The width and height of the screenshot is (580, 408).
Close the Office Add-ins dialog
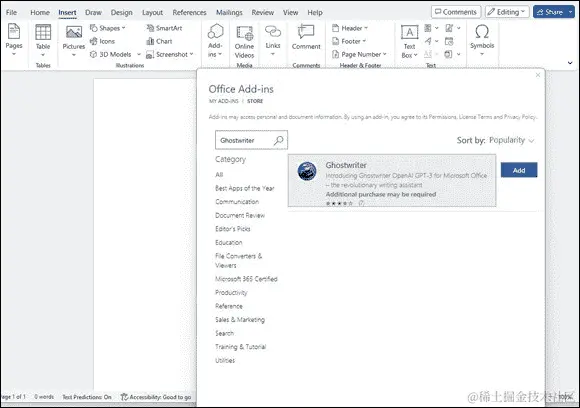[538, 75]
